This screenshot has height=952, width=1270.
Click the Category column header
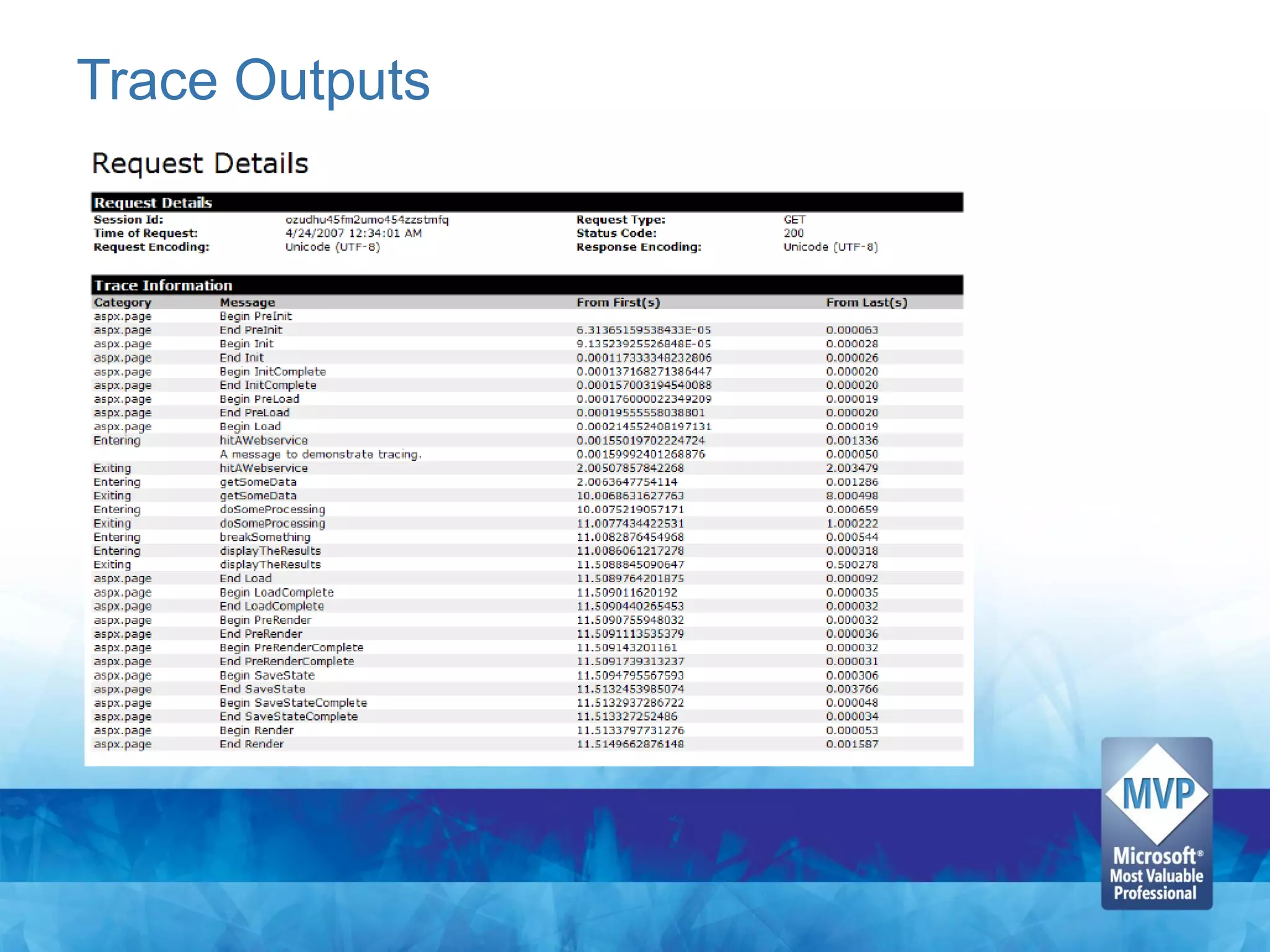(123, 302)
